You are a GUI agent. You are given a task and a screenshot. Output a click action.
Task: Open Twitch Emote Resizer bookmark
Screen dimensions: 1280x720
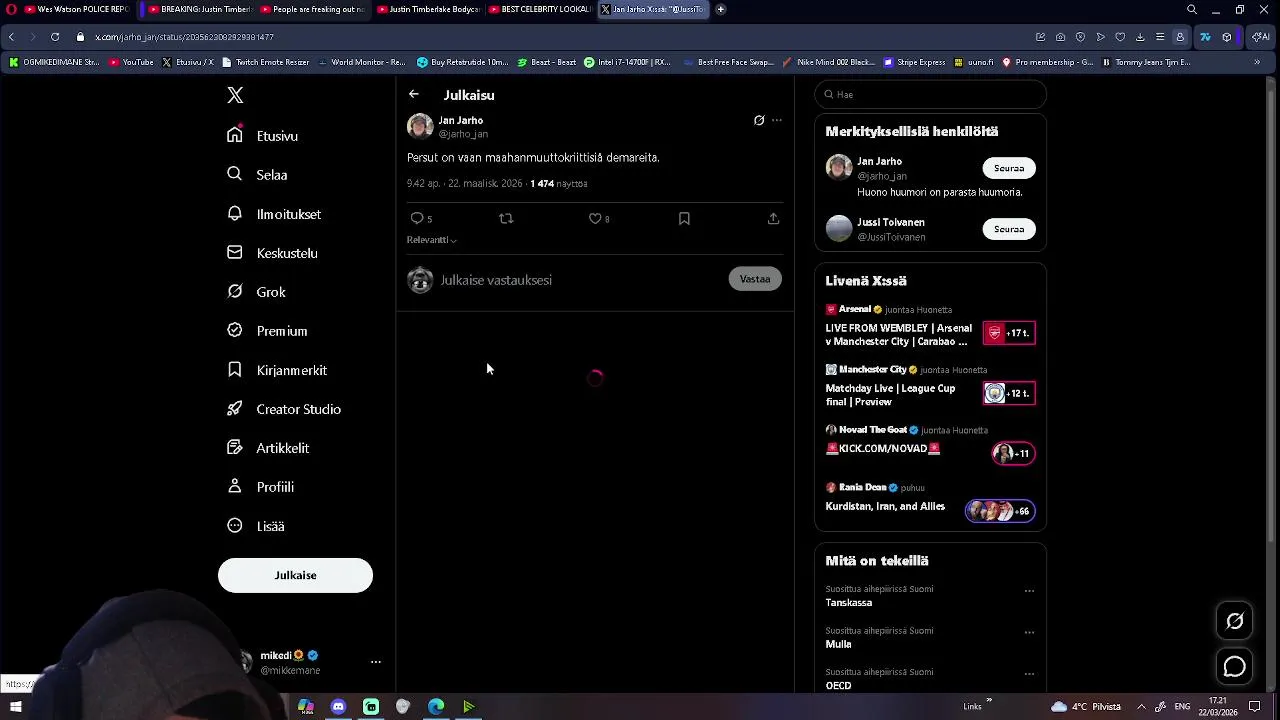click(x=266, y=62)
